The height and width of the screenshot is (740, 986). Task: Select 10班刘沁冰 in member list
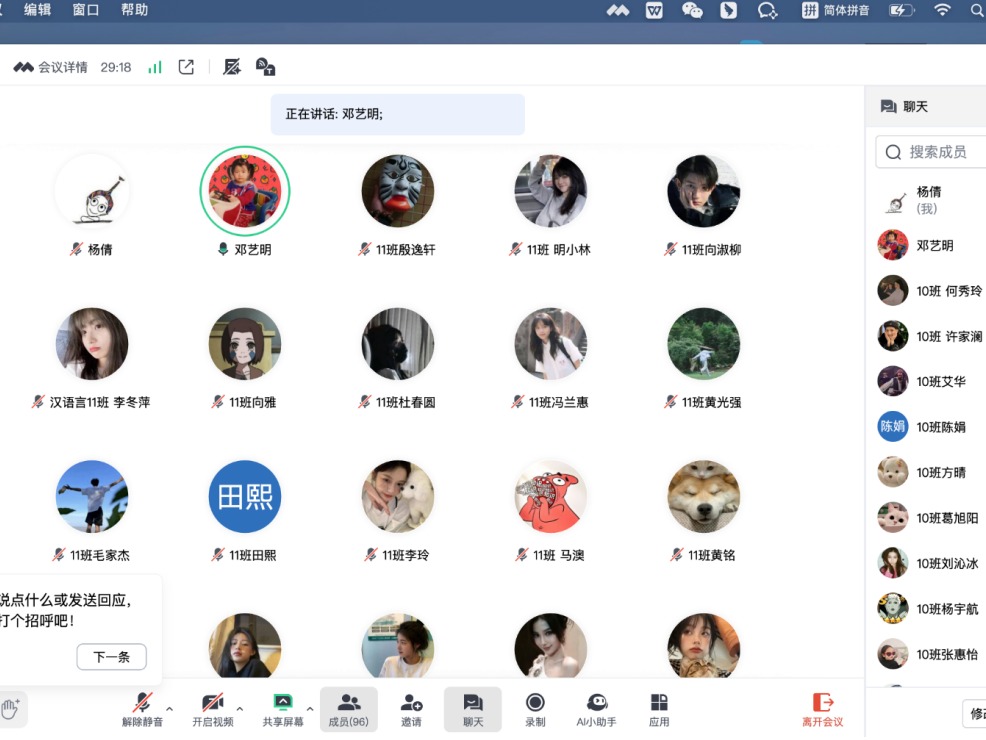[931, 563]
